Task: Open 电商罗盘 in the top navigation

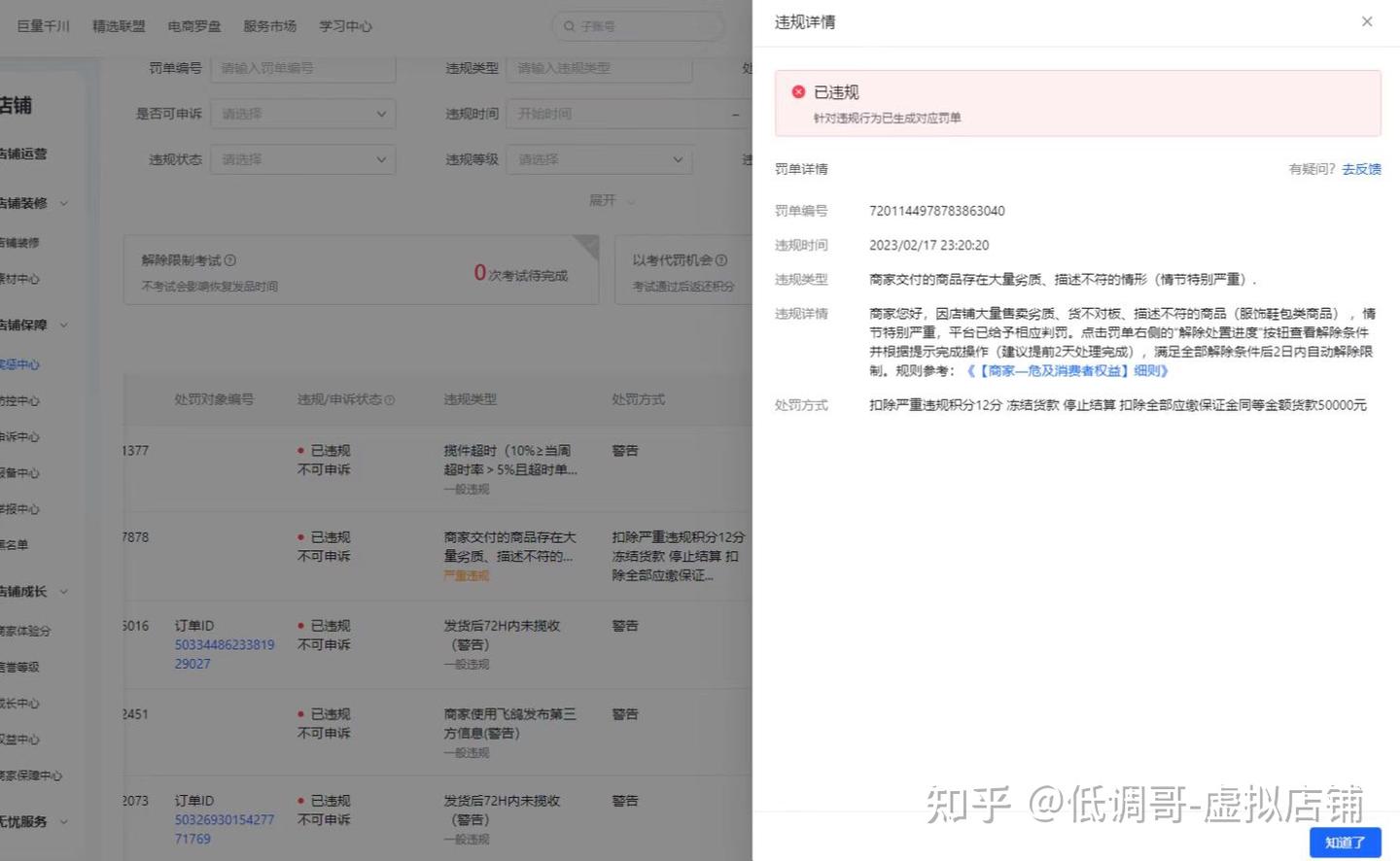Action: click(194, 26)
